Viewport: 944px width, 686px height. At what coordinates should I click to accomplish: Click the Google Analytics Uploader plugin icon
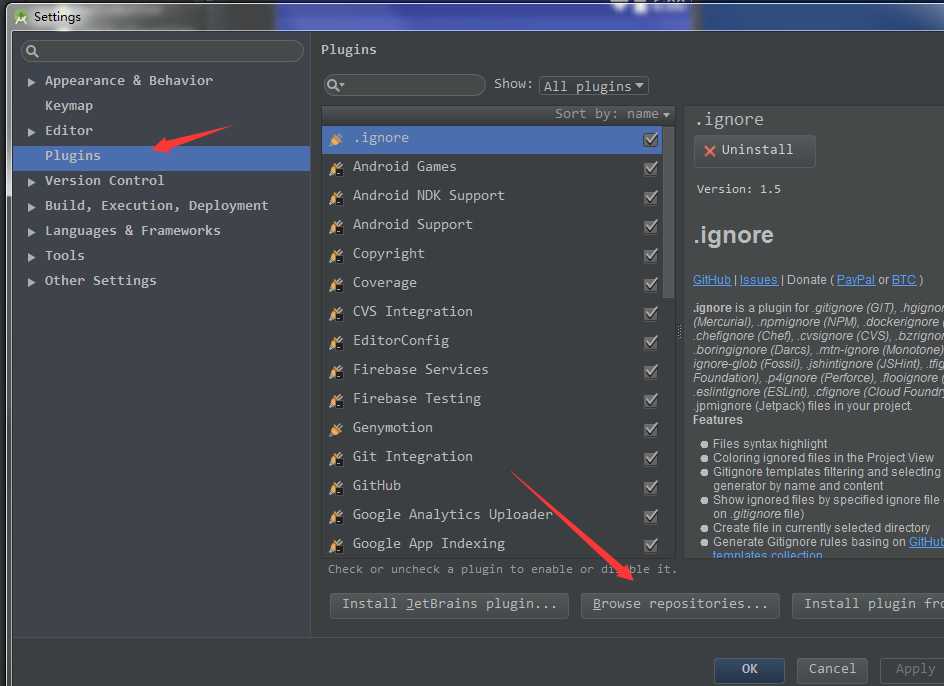(336, 516)
